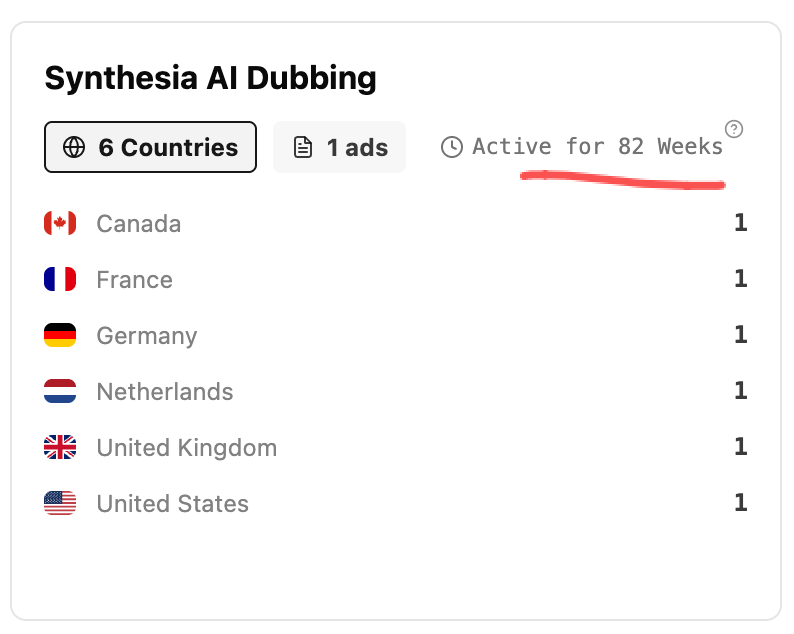Click the help question mark icon

click(x=734, y=129)
